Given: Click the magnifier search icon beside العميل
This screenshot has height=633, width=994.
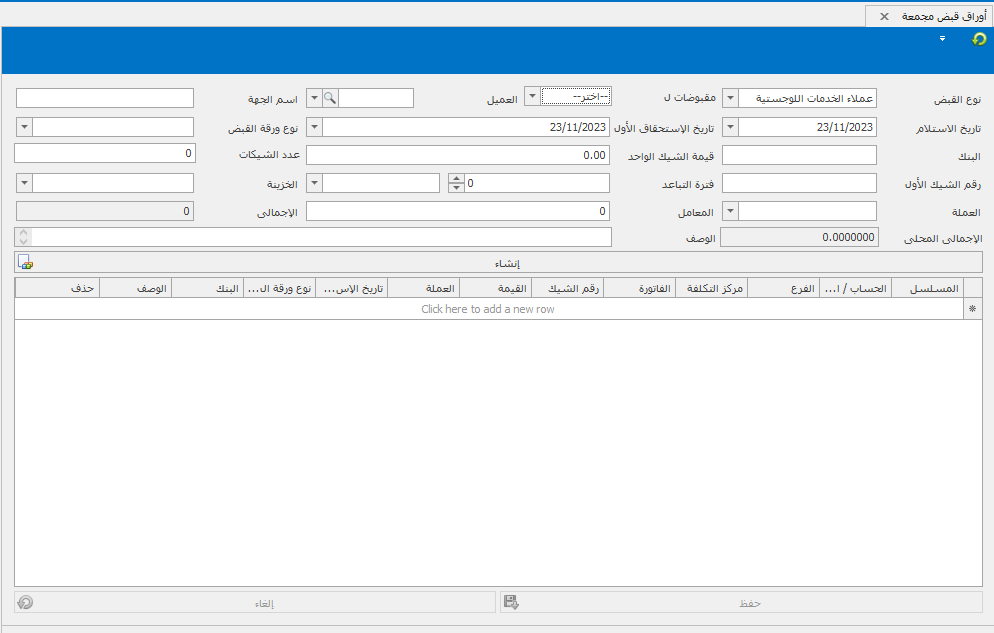Looking at the screenshot, I should coord(330,98).
